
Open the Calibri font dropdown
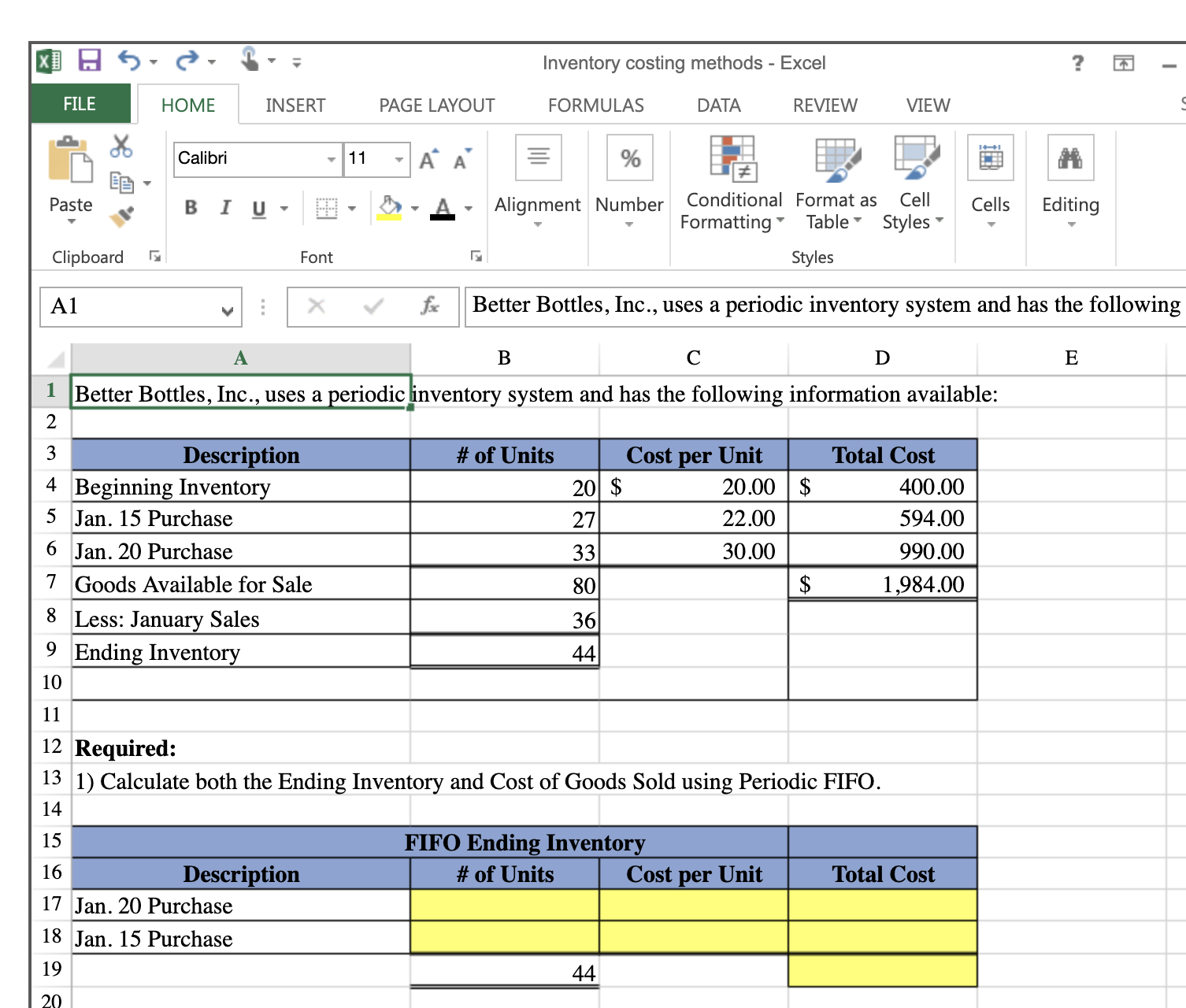332,158
